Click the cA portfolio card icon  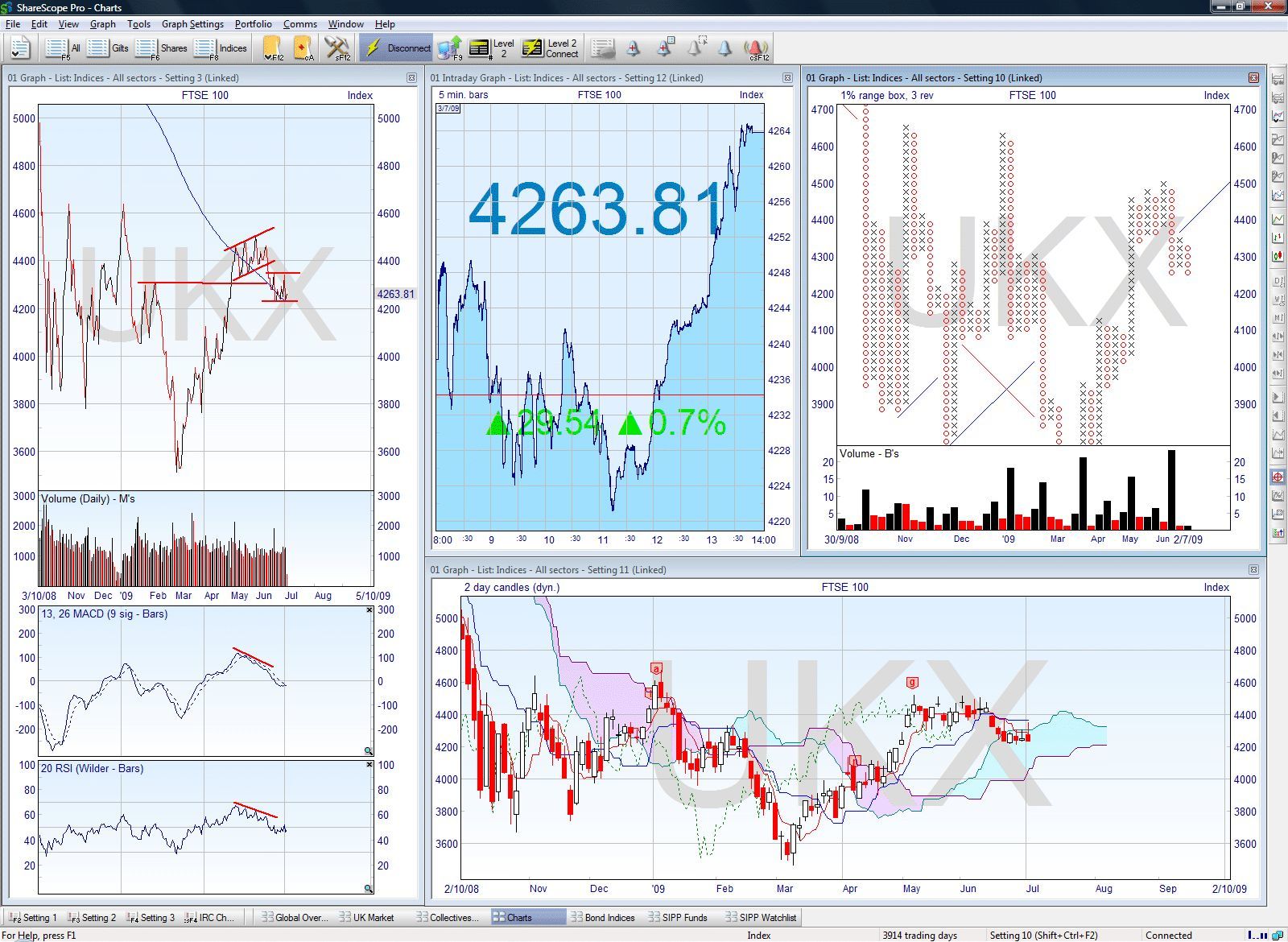303,48
